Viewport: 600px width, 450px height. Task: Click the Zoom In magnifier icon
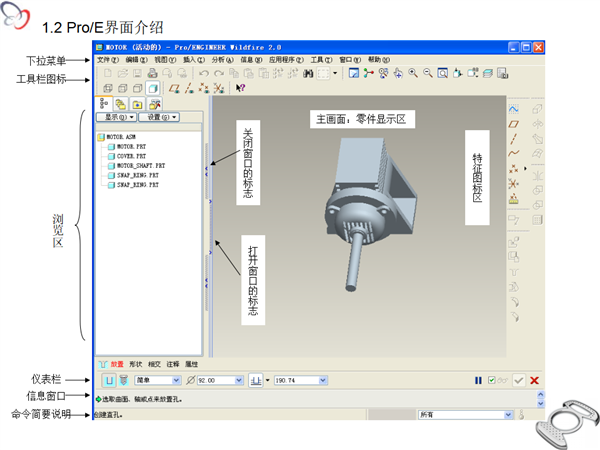tap(413, 73)
